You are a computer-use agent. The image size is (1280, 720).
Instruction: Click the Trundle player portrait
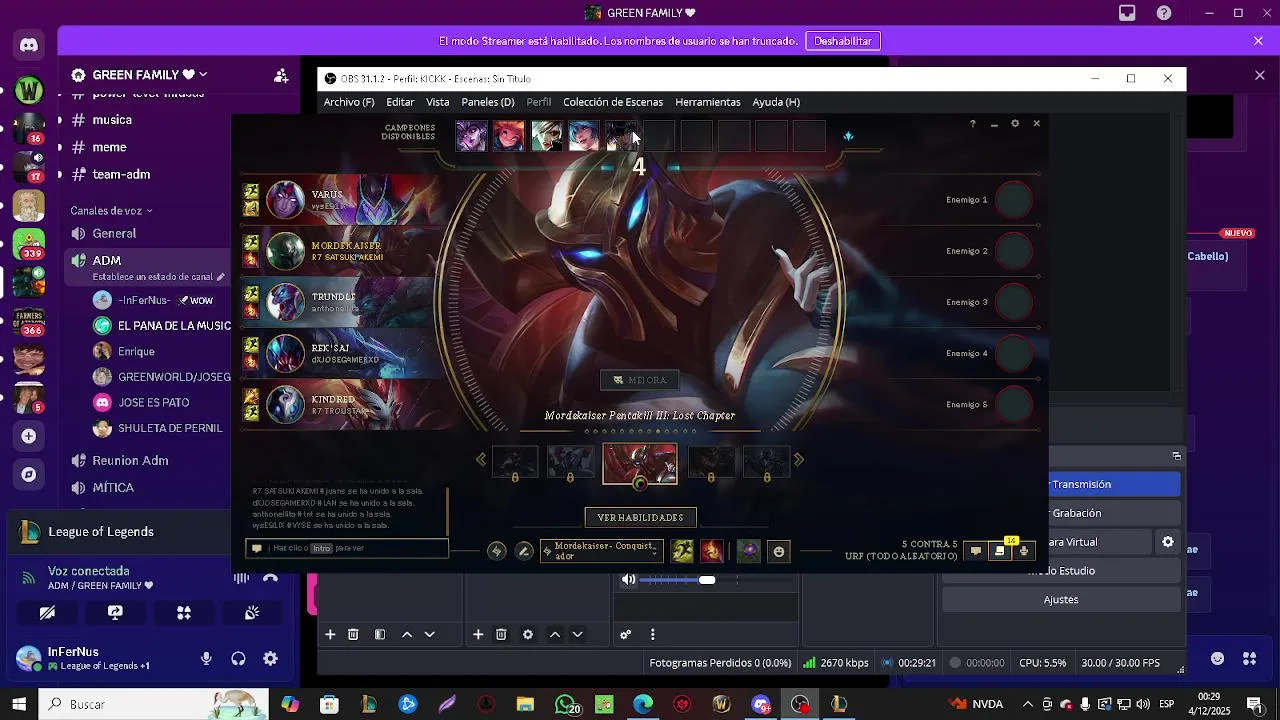tap(285, 302)
